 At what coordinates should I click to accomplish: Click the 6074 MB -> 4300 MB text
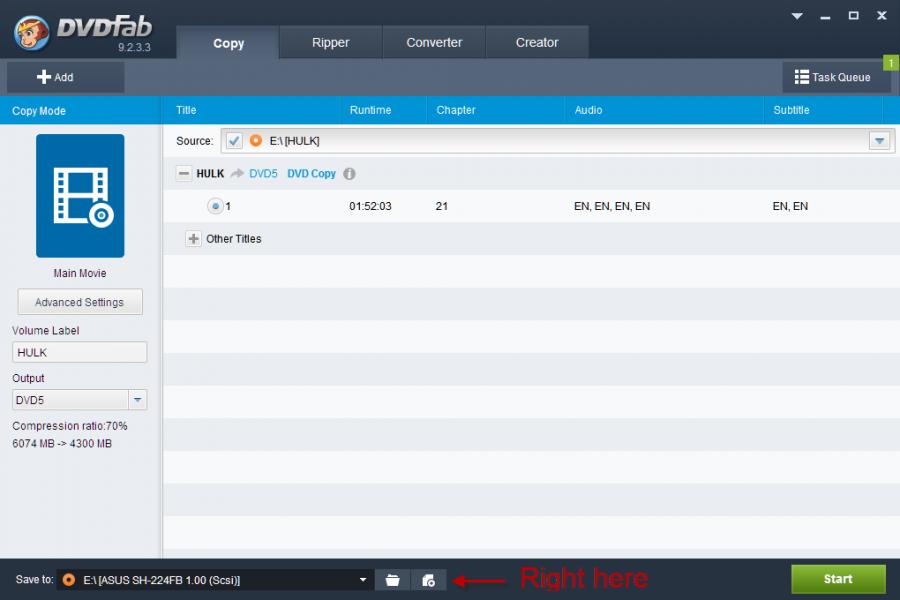pyautogui.click(x=62, y=443)
